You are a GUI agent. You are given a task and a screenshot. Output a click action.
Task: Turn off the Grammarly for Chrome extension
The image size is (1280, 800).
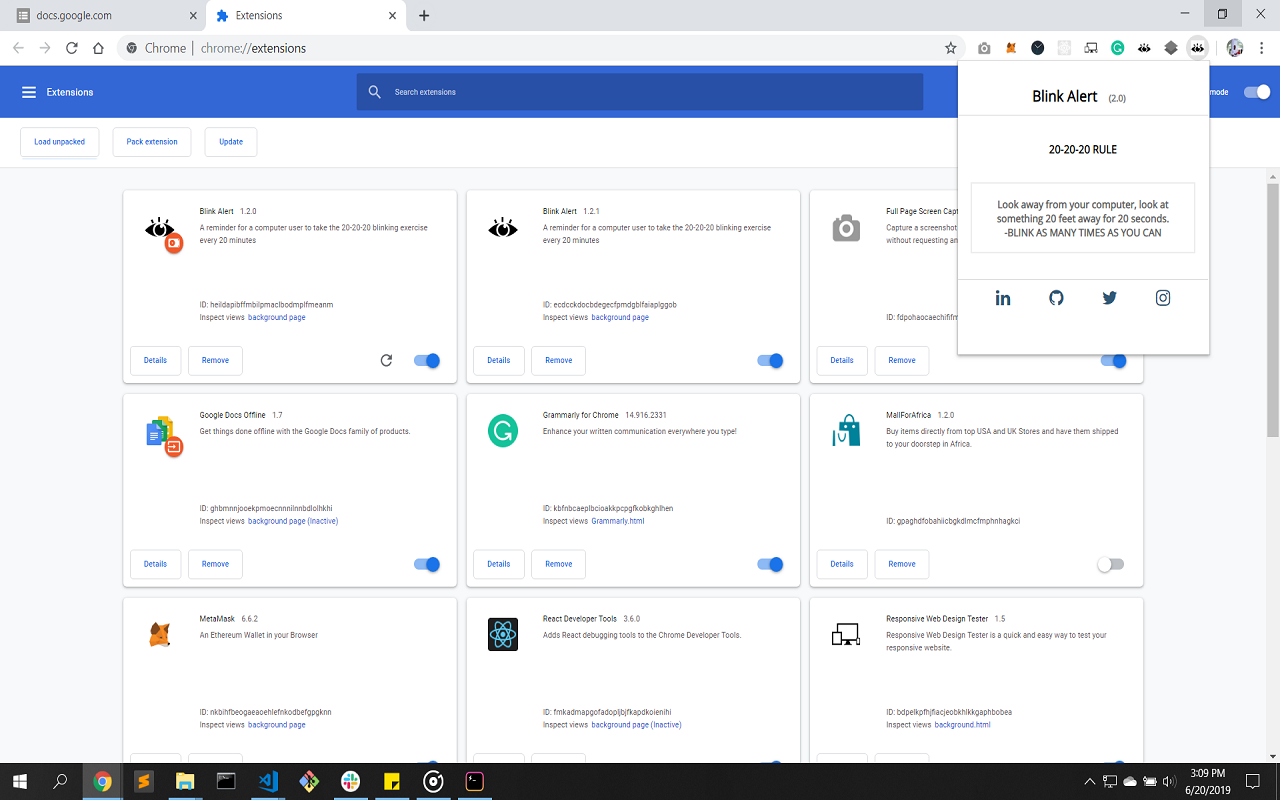769,564
